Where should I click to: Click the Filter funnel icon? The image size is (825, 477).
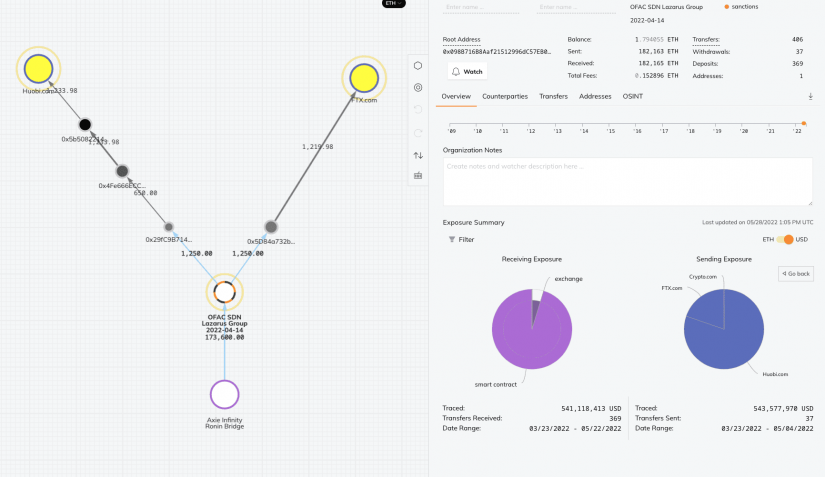tap(451, 239)
